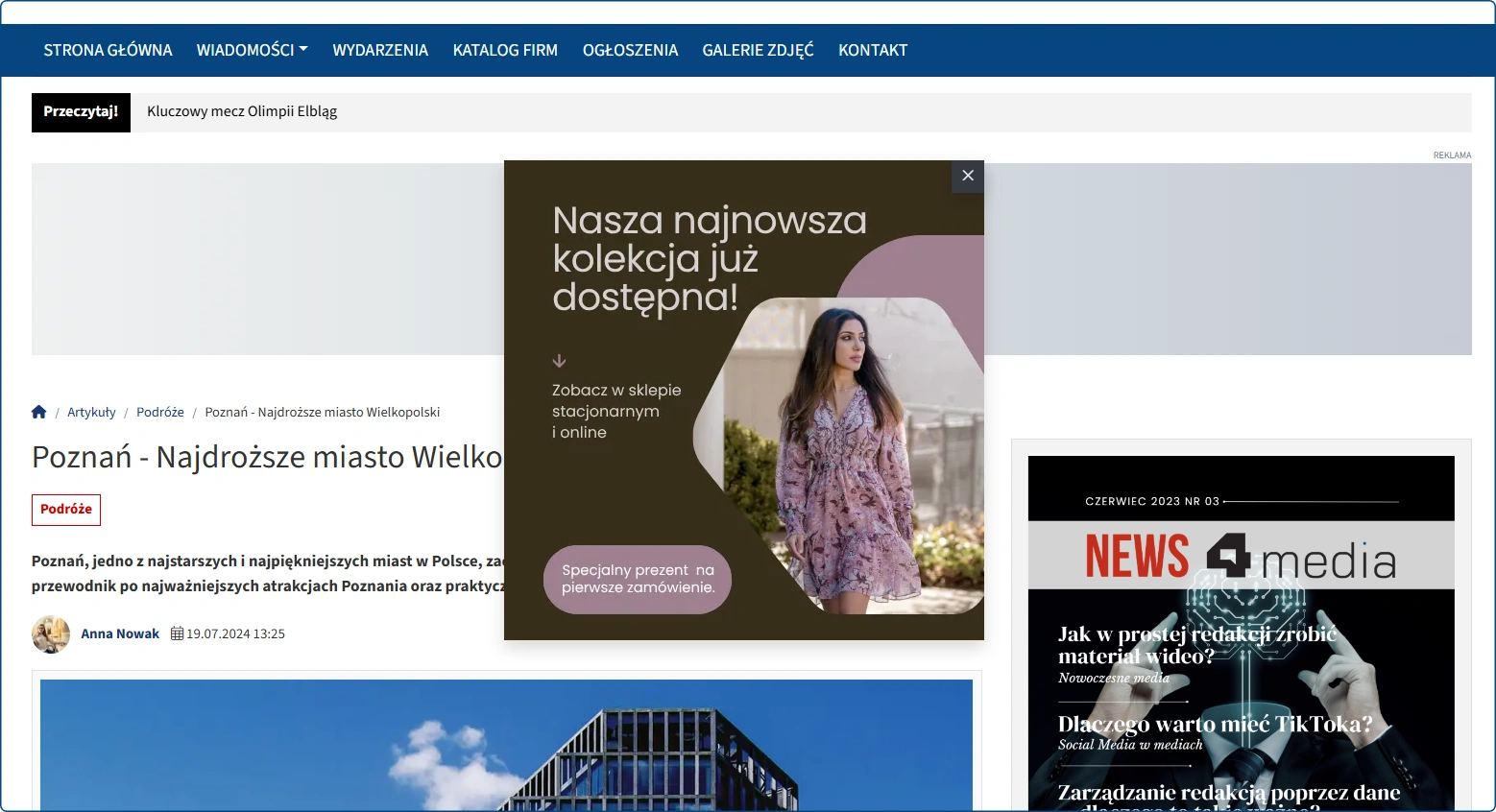Select Kontakt in the top menu
This screenshot has width=1496, height=812.
[x=873, y=50]
